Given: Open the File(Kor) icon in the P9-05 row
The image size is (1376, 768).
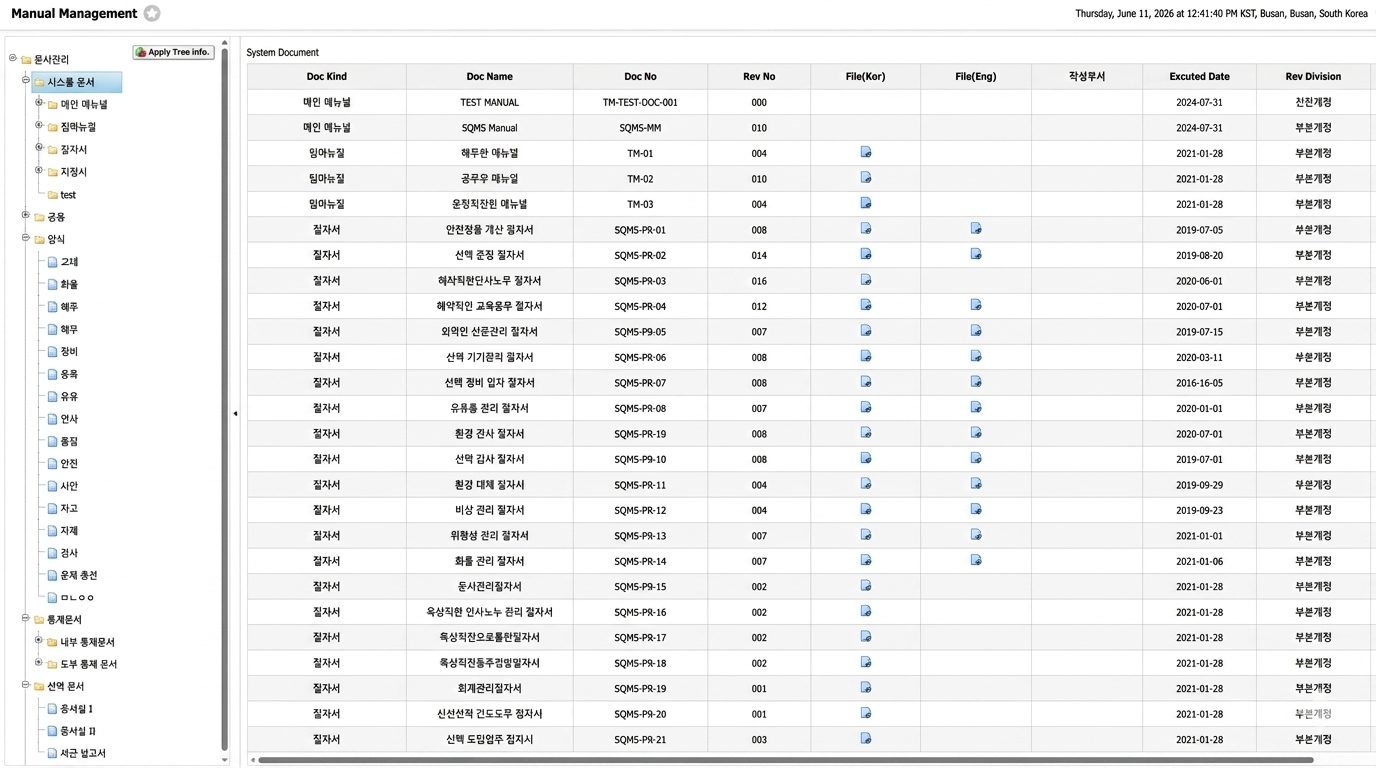Looking at the screenshot, I should click(x=866, y=331).
